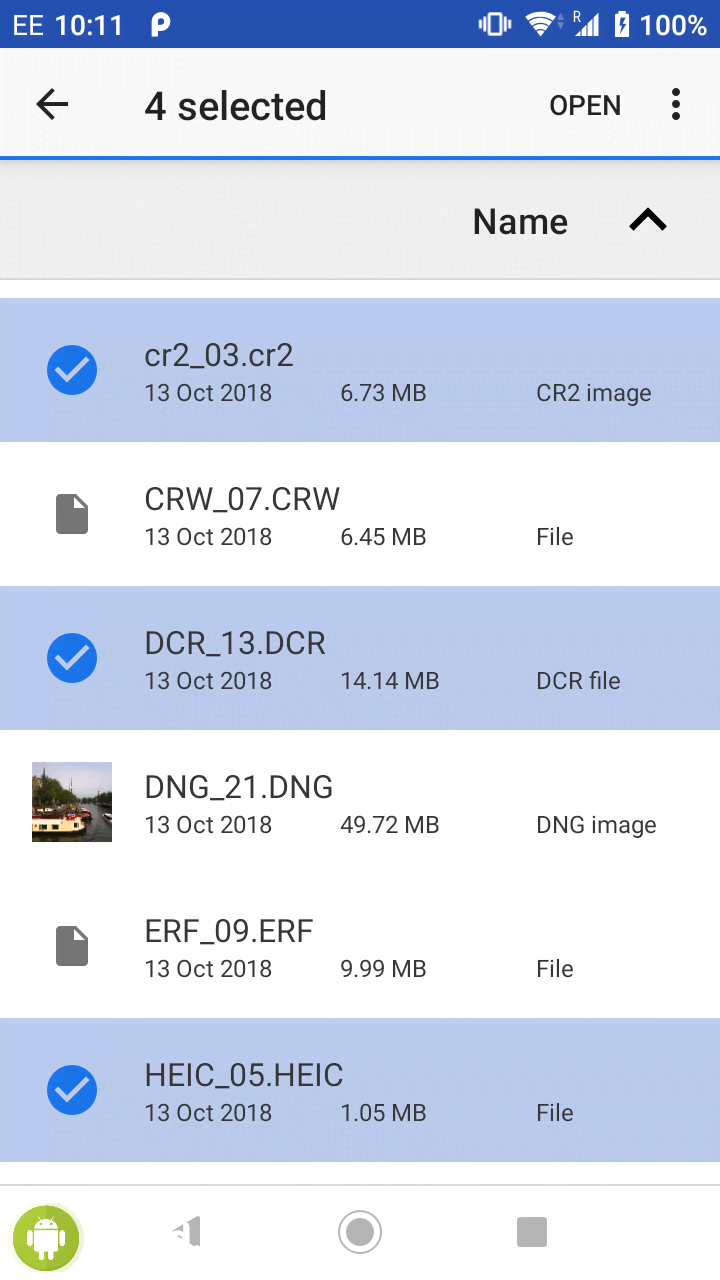
Task: Click the generic file icon for ERF_09.ERF
Action: [72, 946]
